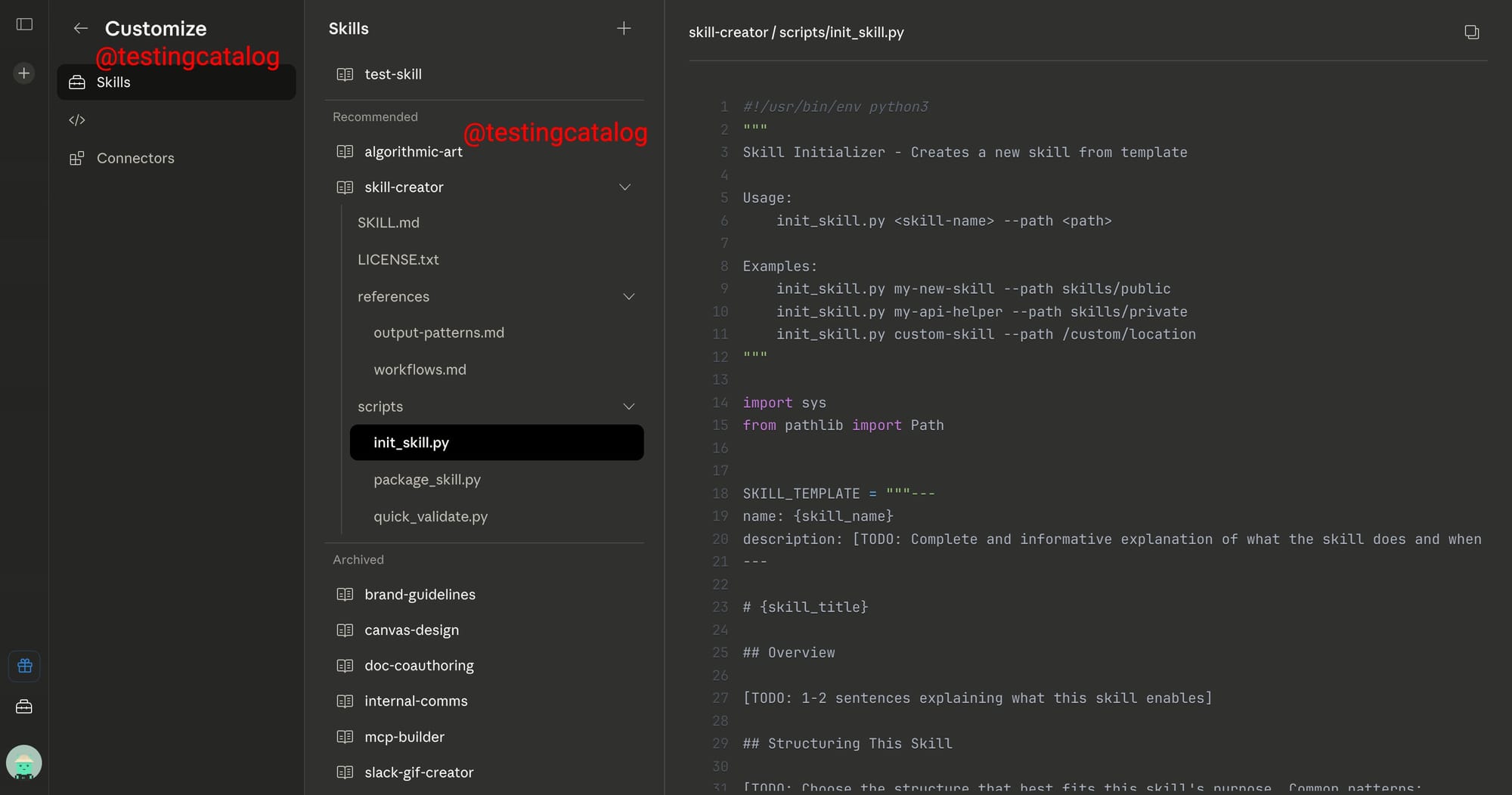Collapse the scripts folder
This screenshot has height=795, width=1512.
click(x=628, y=407)
